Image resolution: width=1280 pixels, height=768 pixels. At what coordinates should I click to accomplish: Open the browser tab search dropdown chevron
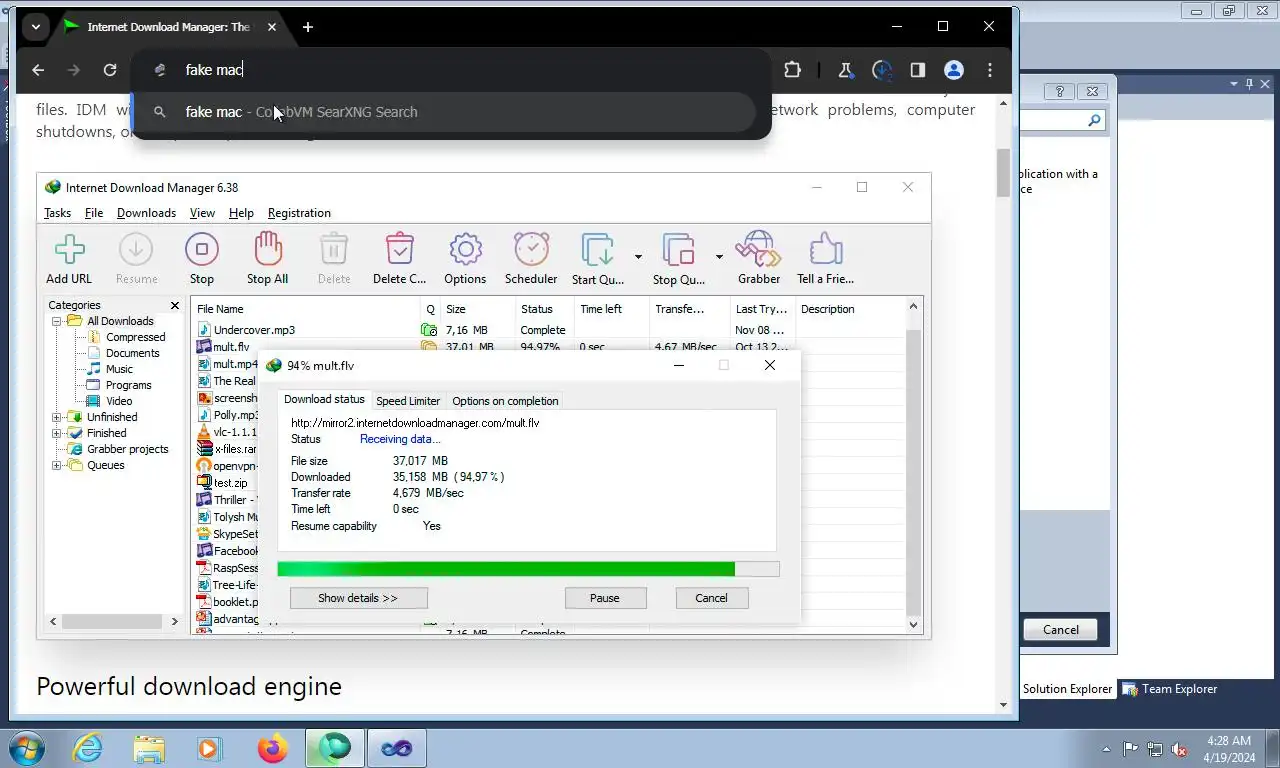tap(36, 27)
